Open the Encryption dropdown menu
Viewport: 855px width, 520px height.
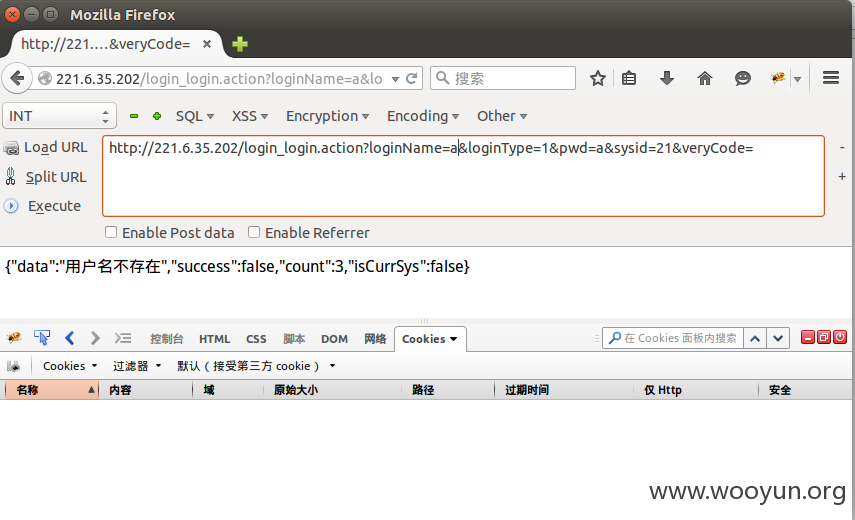[x=328, y=116]
